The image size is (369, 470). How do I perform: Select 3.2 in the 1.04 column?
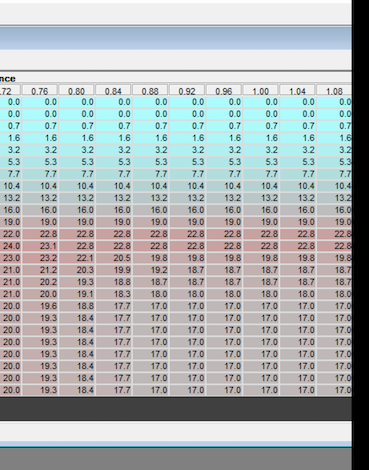pyautogui.click(x=298, y=150)
